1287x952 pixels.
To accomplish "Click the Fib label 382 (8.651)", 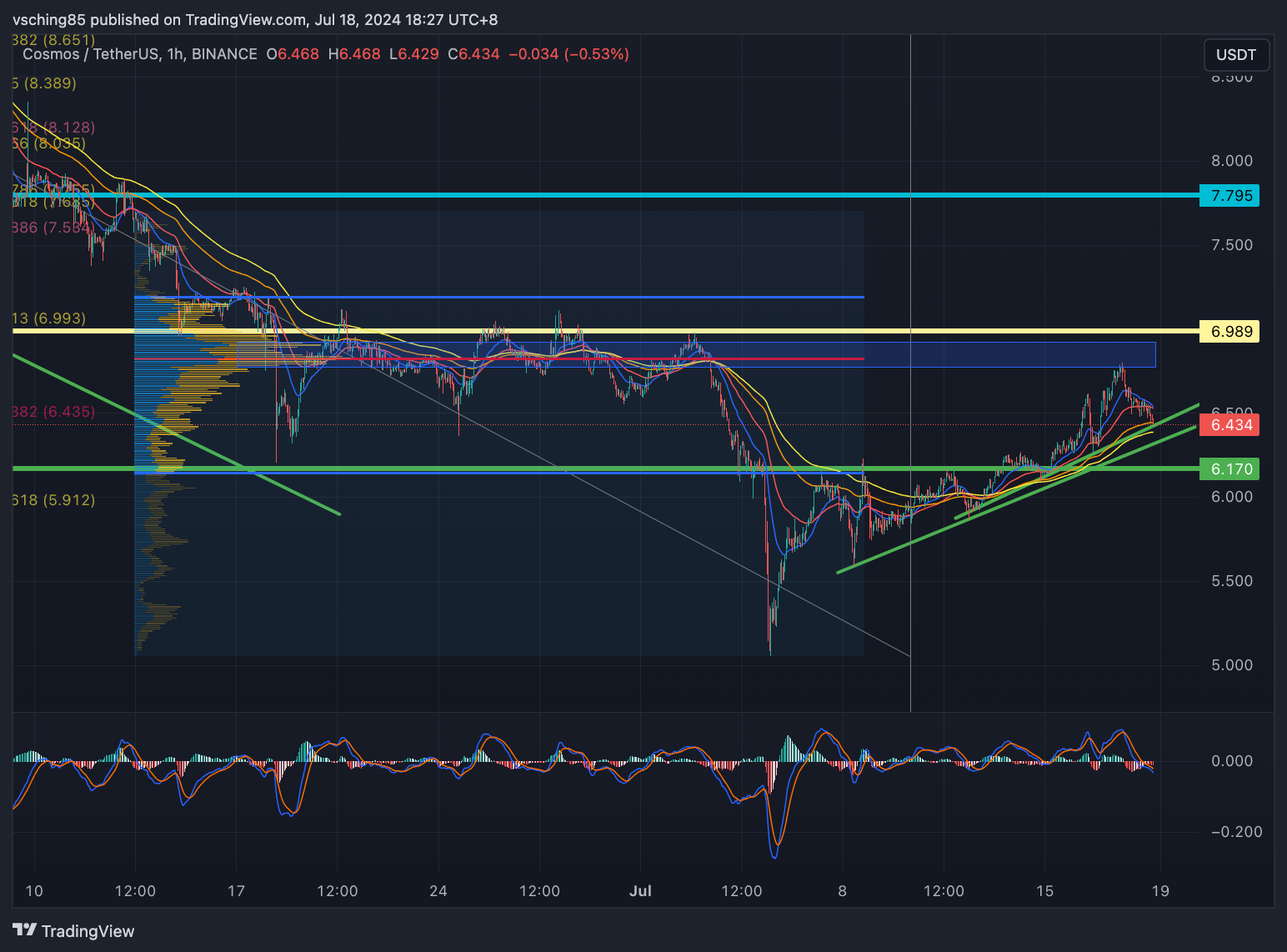I will pyautogui.click(x=53, y=40).
